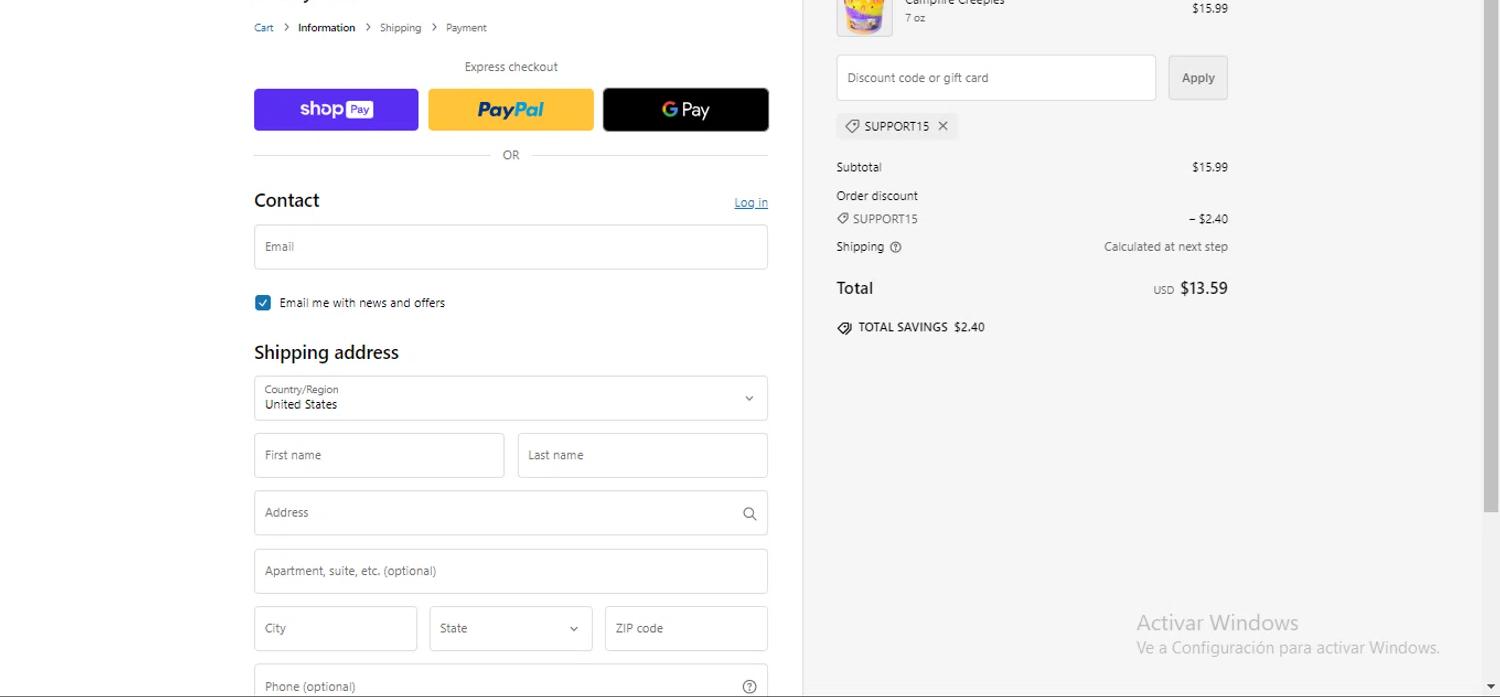Focus the First name field
This screenshot has height=697, width=1500.
click(x=379, y=455)
